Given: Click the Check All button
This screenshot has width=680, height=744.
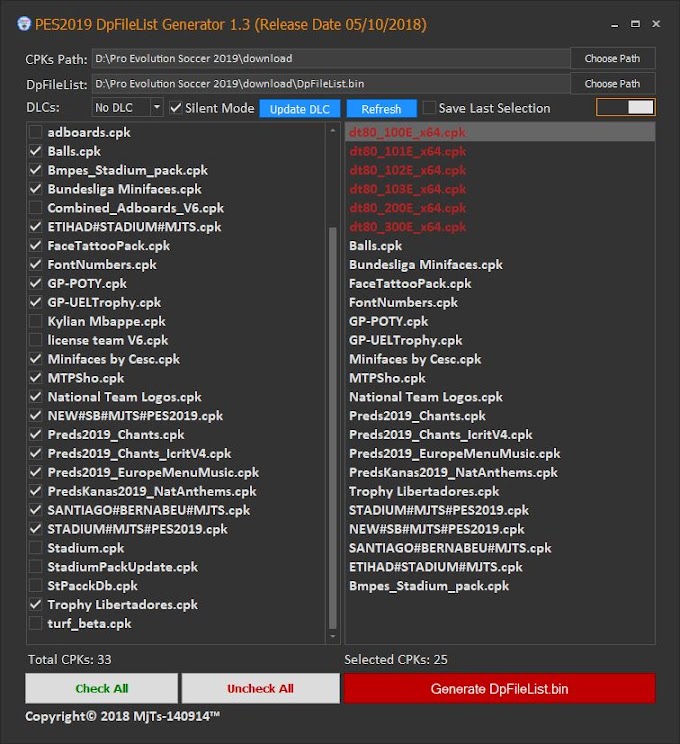Looking at the screenshot, I should point(102,688).
